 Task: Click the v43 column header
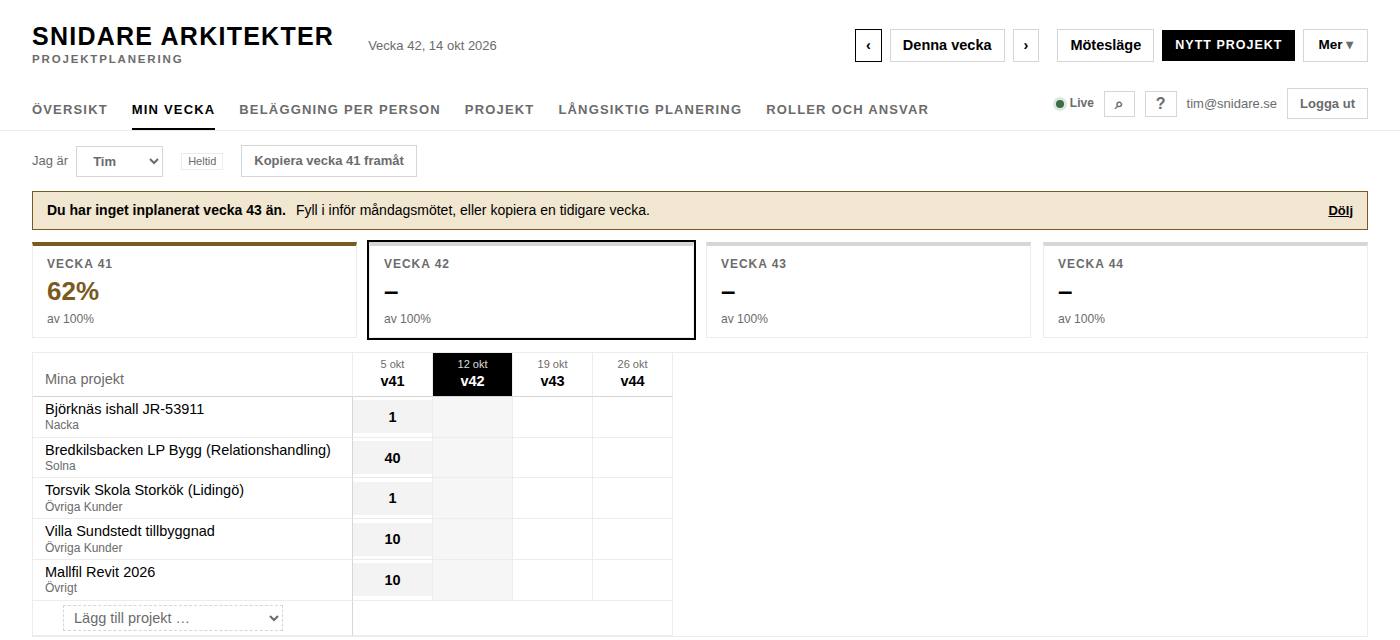click(552, 374)
